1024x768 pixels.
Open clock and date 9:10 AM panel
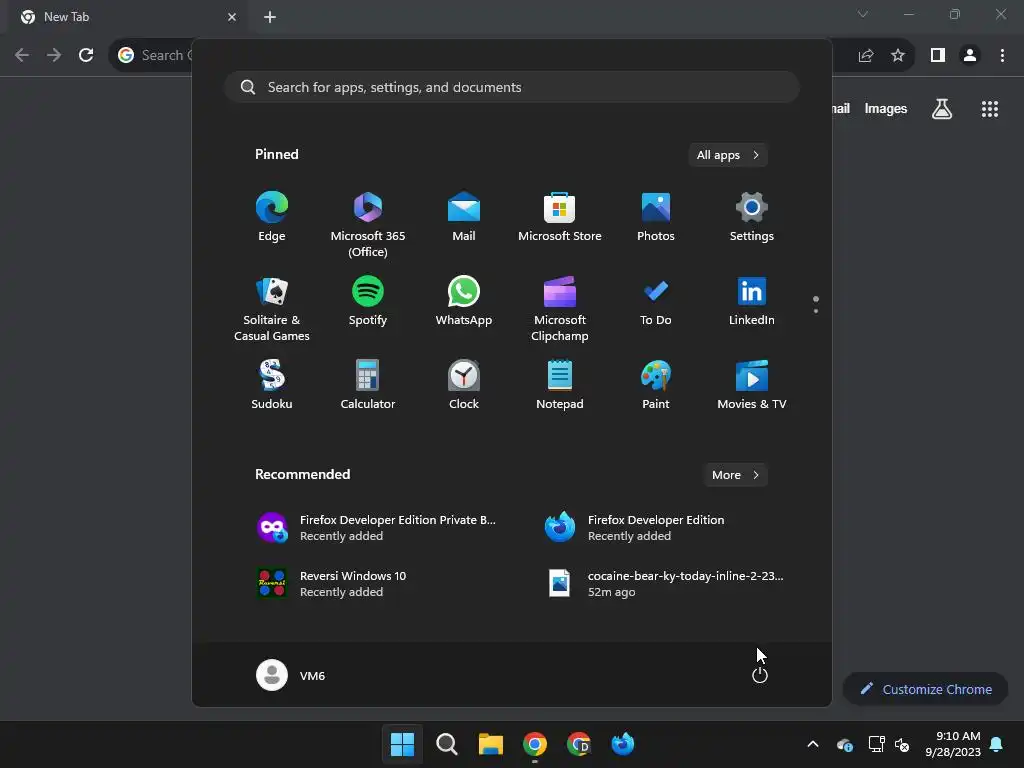point(953,744)
